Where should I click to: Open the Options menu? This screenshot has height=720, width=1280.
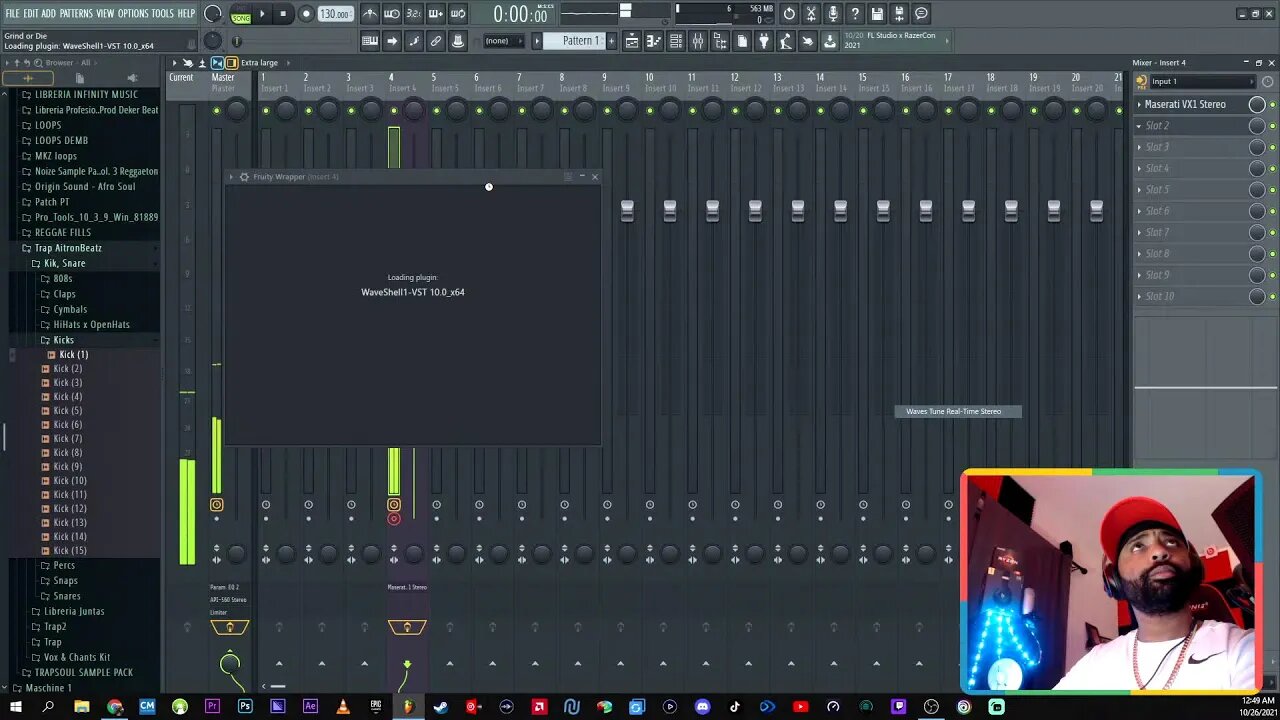click(133, 14)
